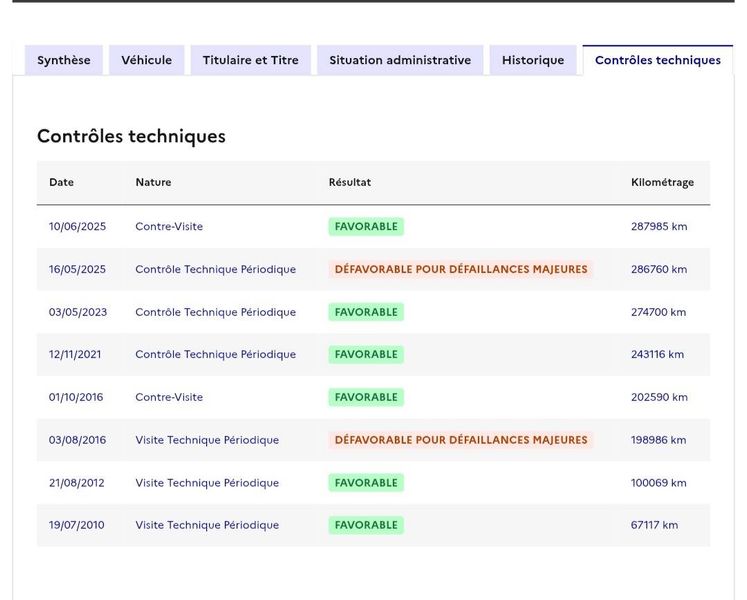Click FAVORABLE badge for 10/06/2025 Contre-Visite

366,226
